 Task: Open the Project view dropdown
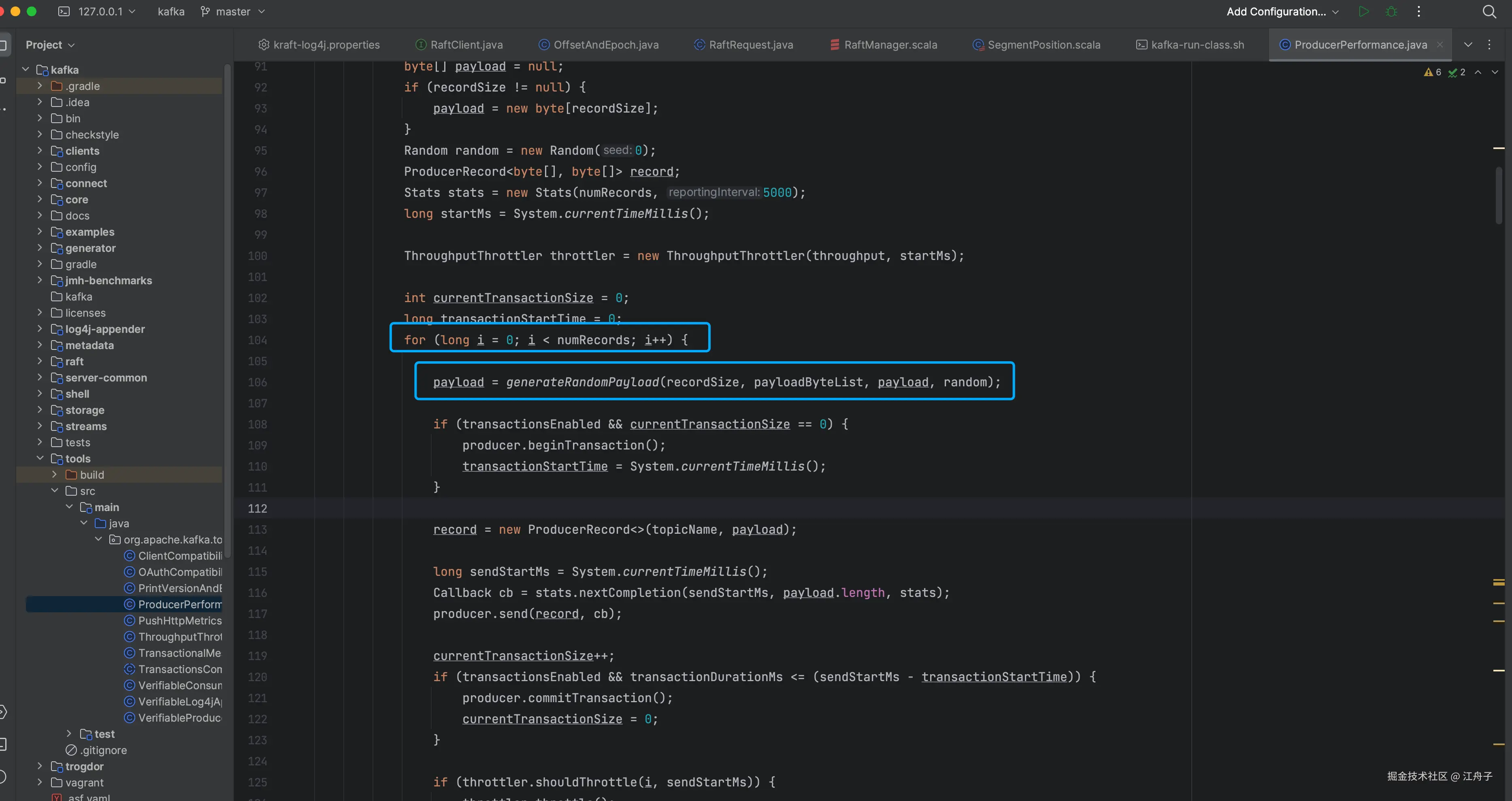coord(50,45)
